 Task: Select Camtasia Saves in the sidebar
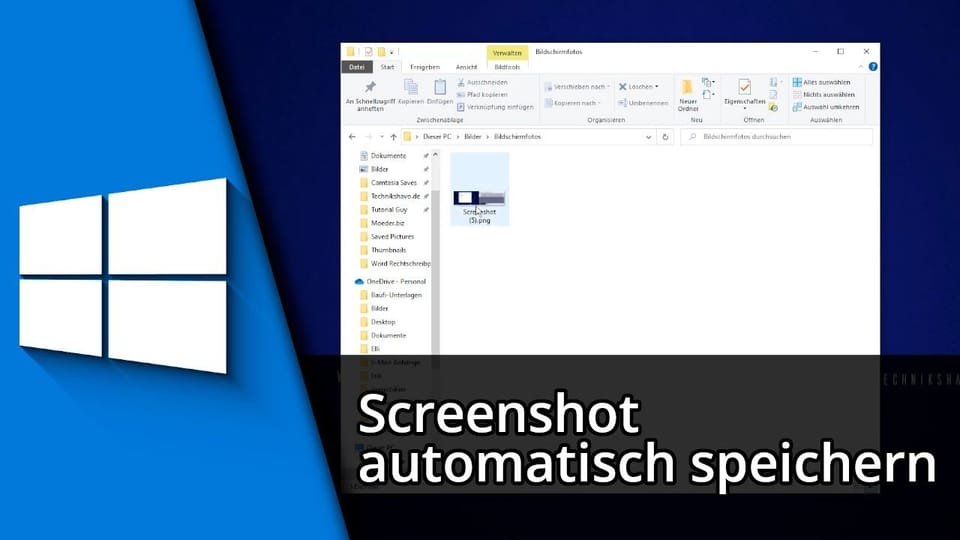pyautogui.click(x=394, y=182)
